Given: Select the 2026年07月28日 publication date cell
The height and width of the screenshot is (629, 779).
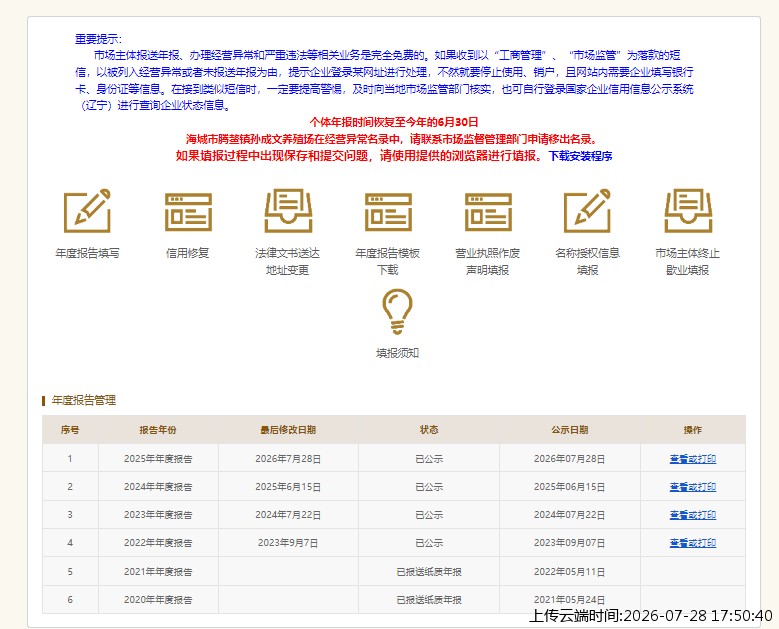Looking at the screenshot, I should (569, 459).
